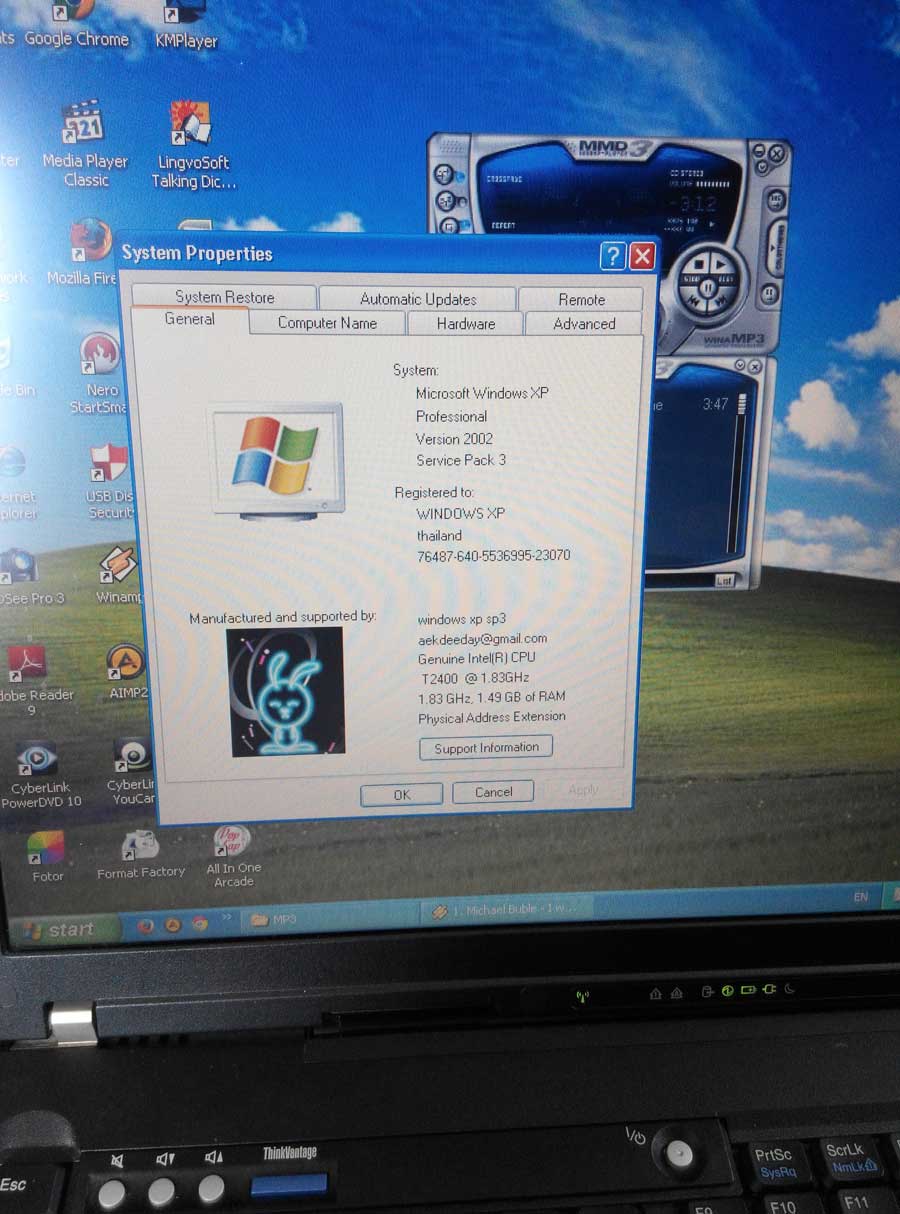Viewport: 900px width, 1214px height.
Task: Open CyberLink PowerDVD 10 from the desktop
Action: (x=40, y=773)
